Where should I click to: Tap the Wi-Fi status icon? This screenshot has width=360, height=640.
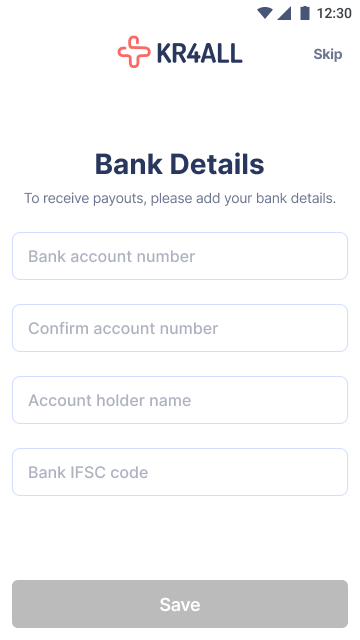click(x=264, y=13)
